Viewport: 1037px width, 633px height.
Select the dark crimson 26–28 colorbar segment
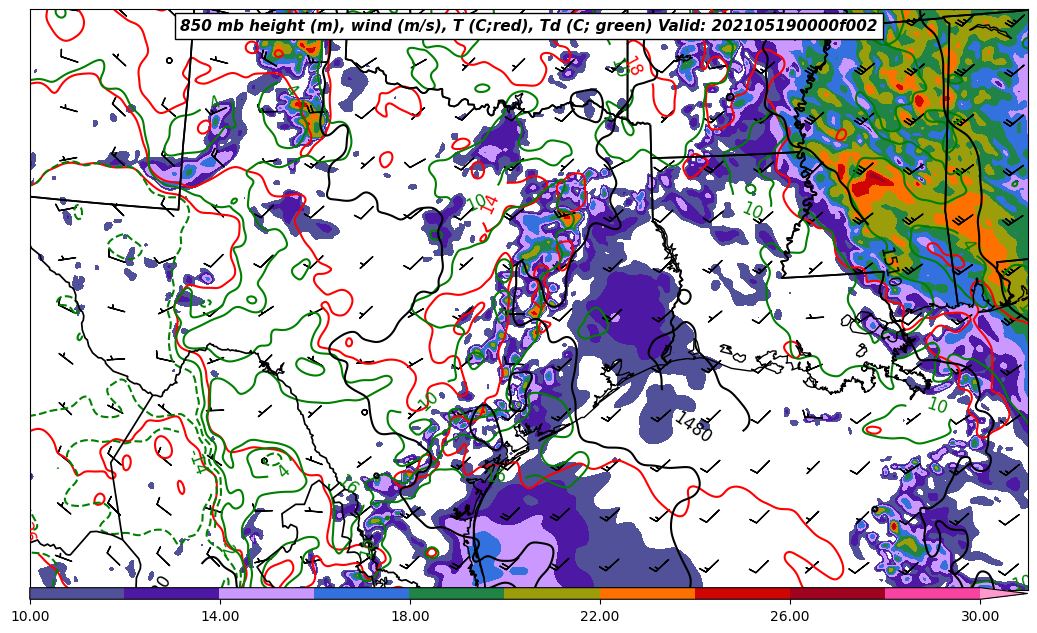(837, 593)
